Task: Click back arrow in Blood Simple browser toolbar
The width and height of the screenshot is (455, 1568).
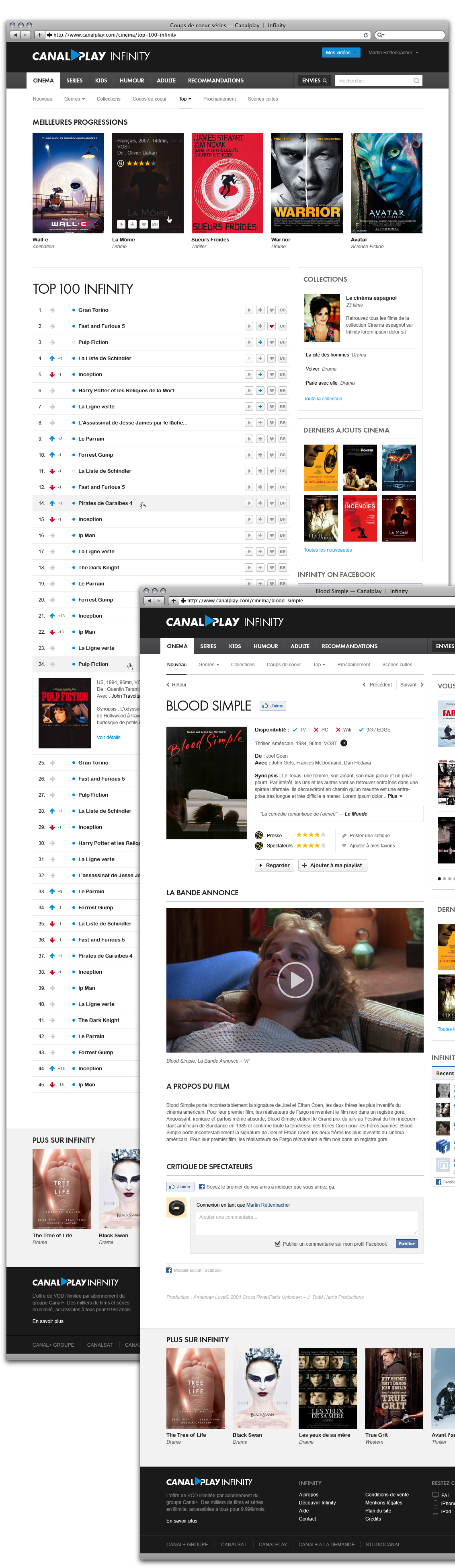Action: [x=148, y=601]
